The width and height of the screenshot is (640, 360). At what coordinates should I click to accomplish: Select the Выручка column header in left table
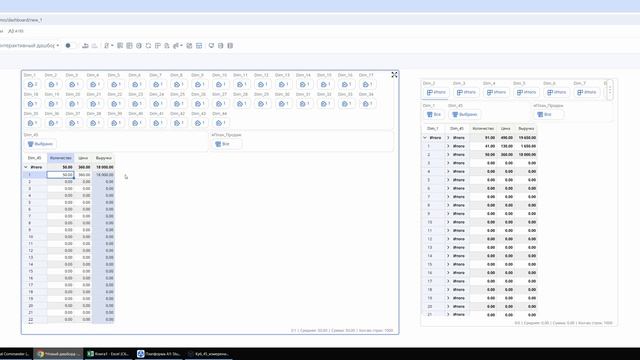(x=104, y=158)
